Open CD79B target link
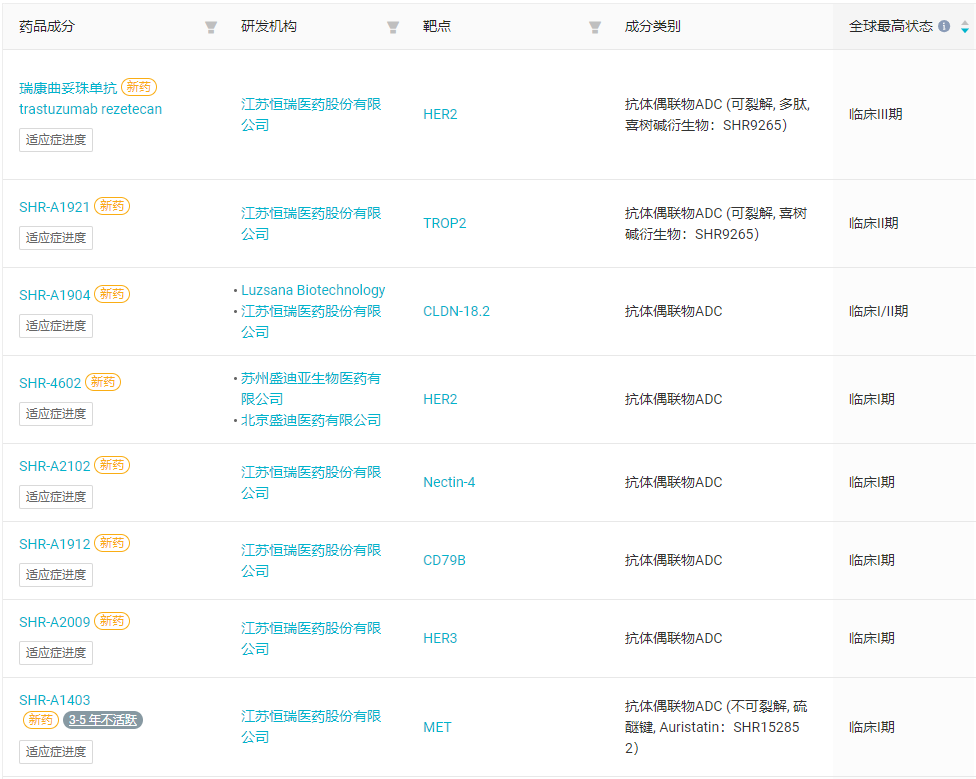 (x=444, y=561)
